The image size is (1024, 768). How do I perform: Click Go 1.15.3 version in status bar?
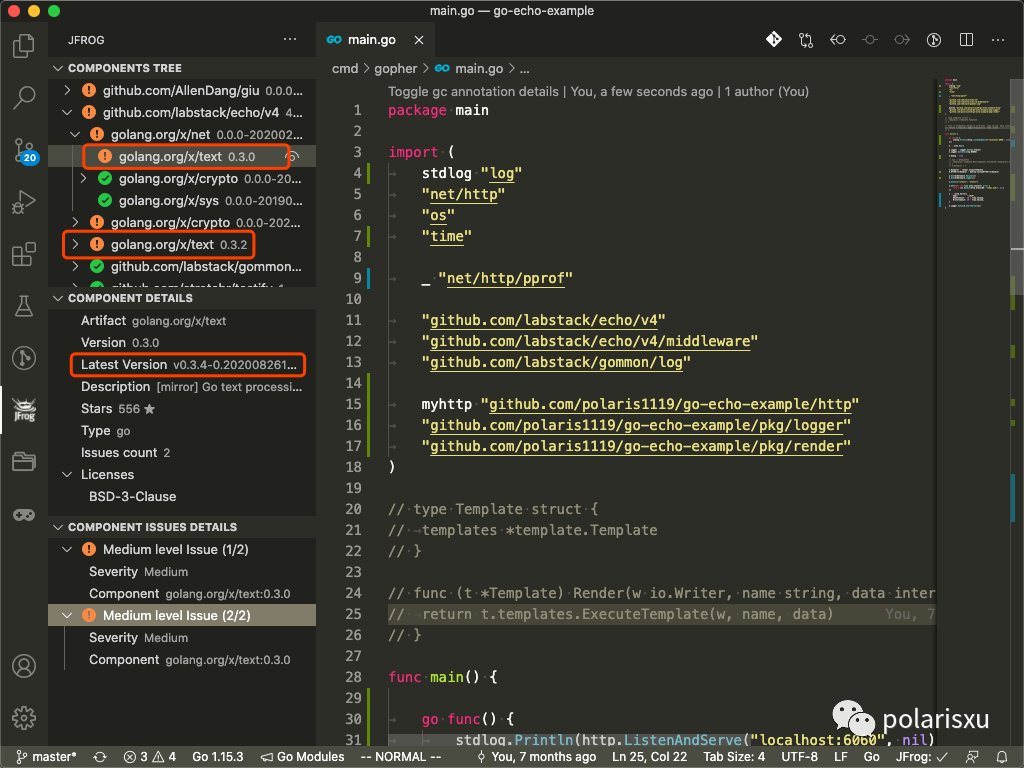(x=217, y=757)
